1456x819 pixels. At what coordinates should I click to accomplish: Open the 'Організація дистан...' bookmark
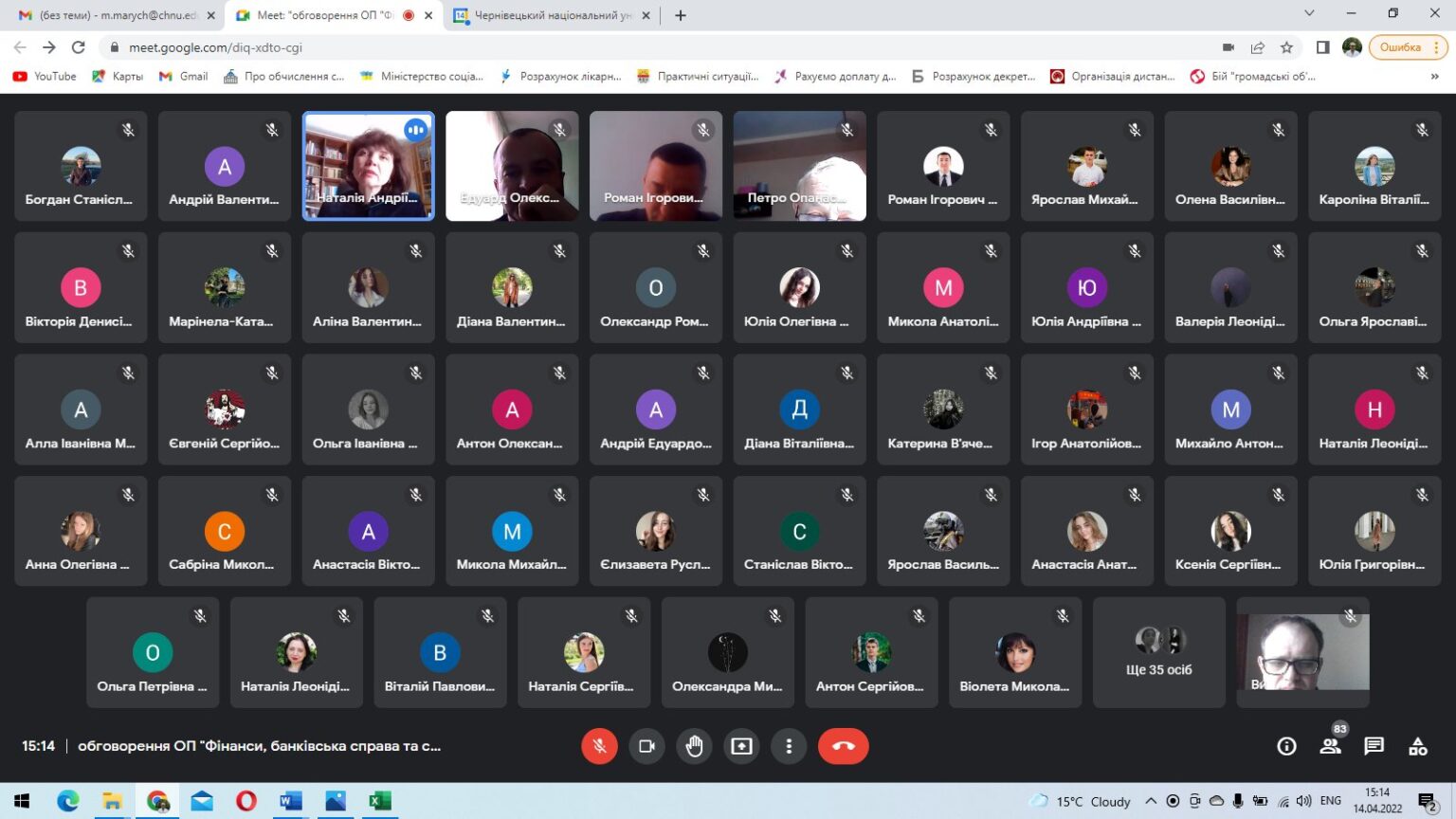pos(1113,77)
